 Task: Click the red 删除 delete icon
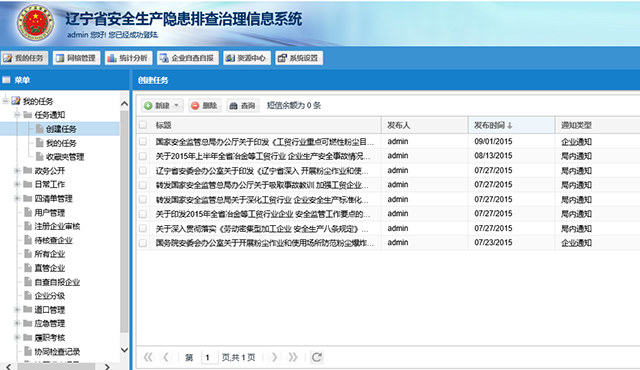click(x=195, y=106)
